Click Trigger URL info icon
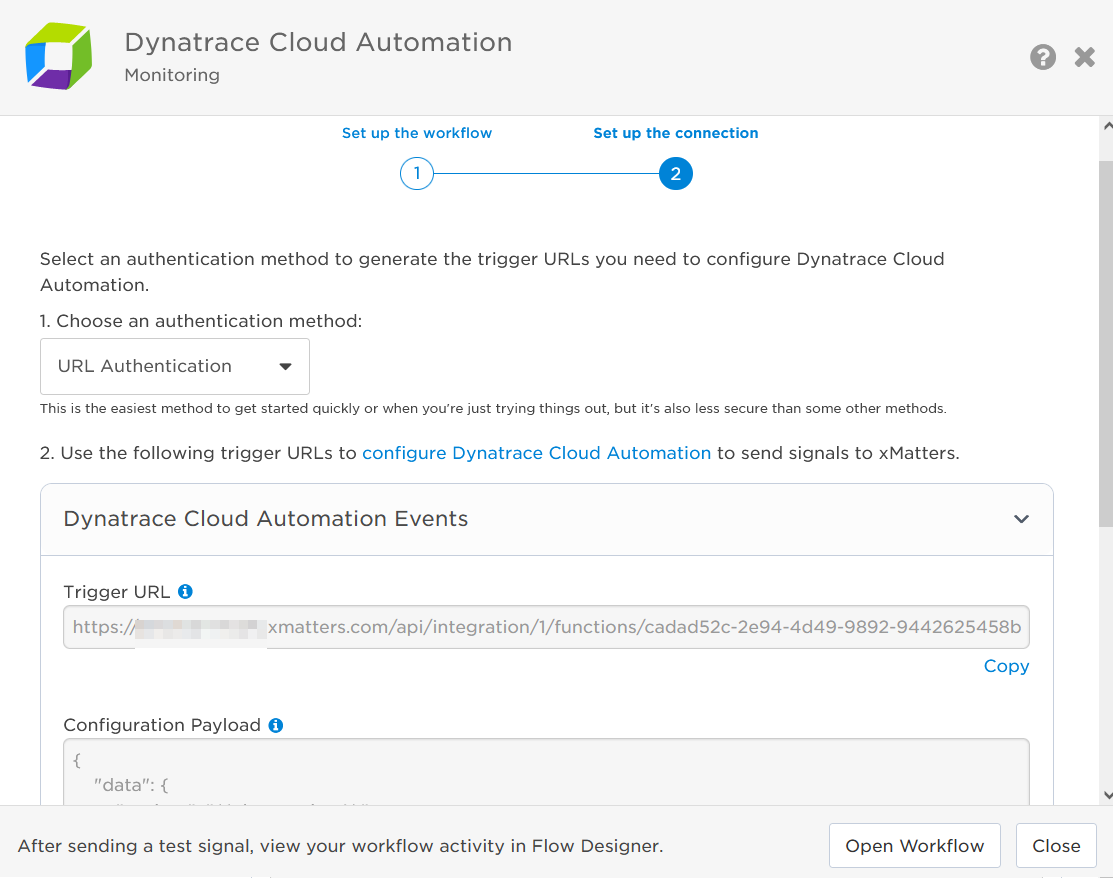Screen dimensions: 1113x878 coord(185,592)
